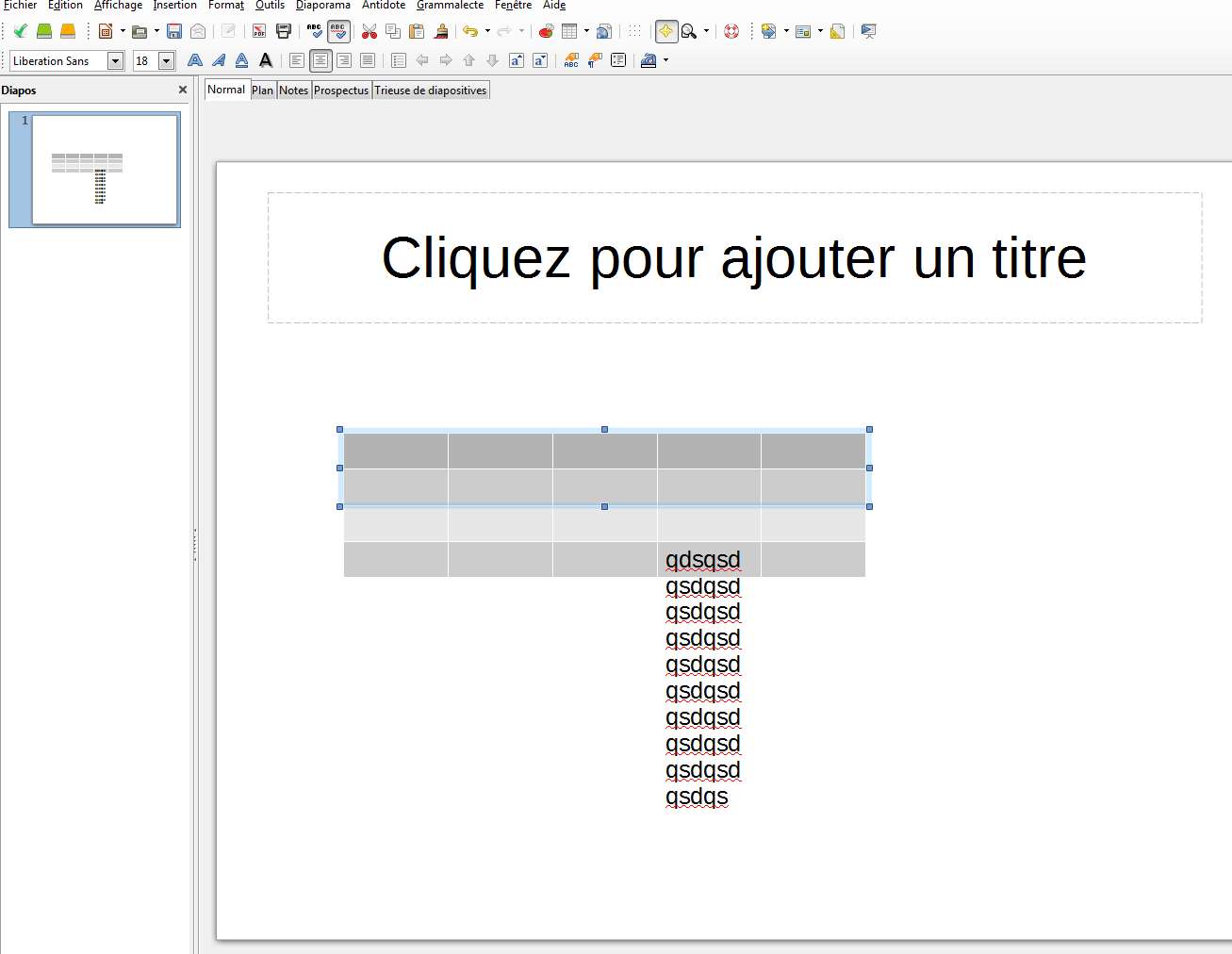Viewport: 1232px width, 954px height.
Task: Click the Save document icon
Action: click(174, 31)
